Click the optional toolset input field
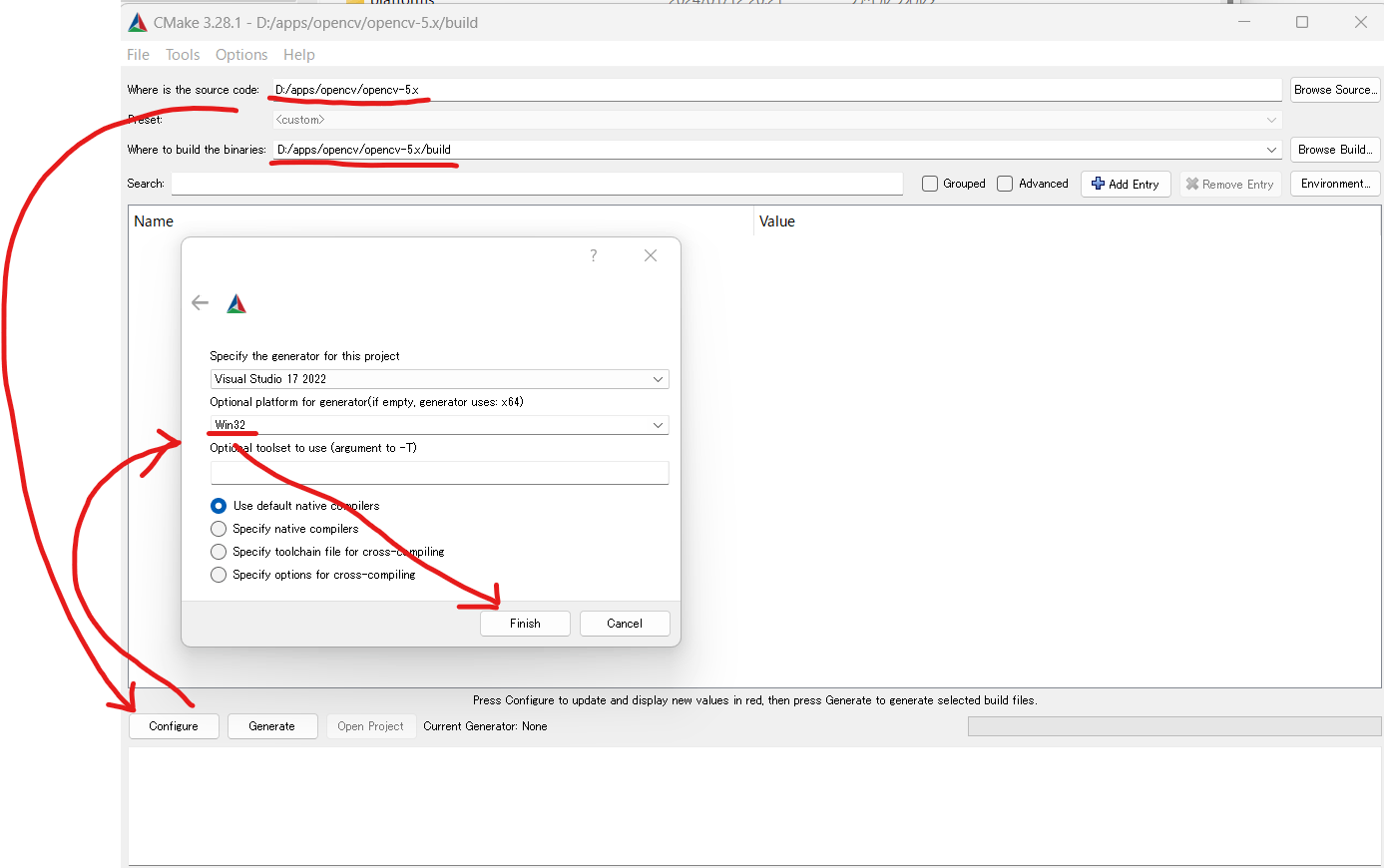This screenshot has height=868, width=1384. (439, 472)
